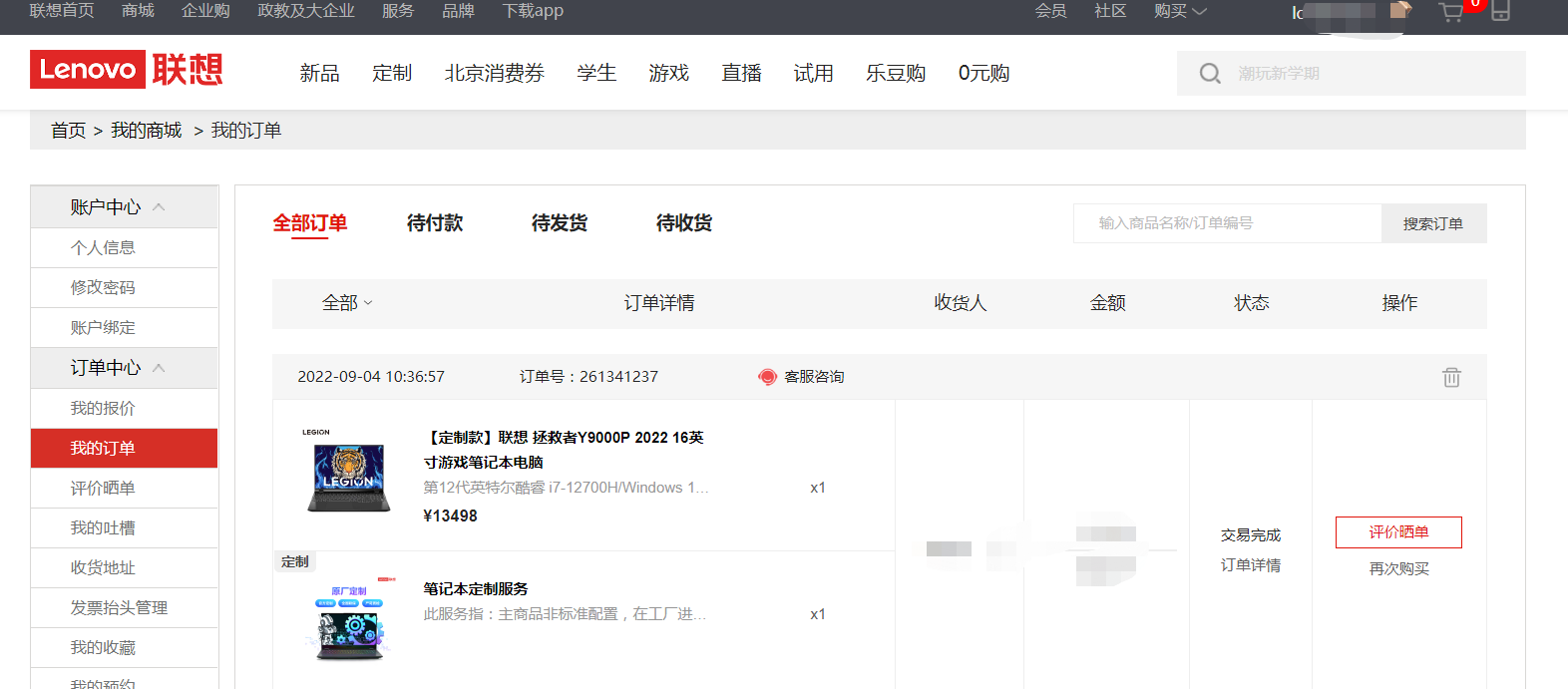
Task: Open the 游戏 navigation item
Action: tap(668, 73)
